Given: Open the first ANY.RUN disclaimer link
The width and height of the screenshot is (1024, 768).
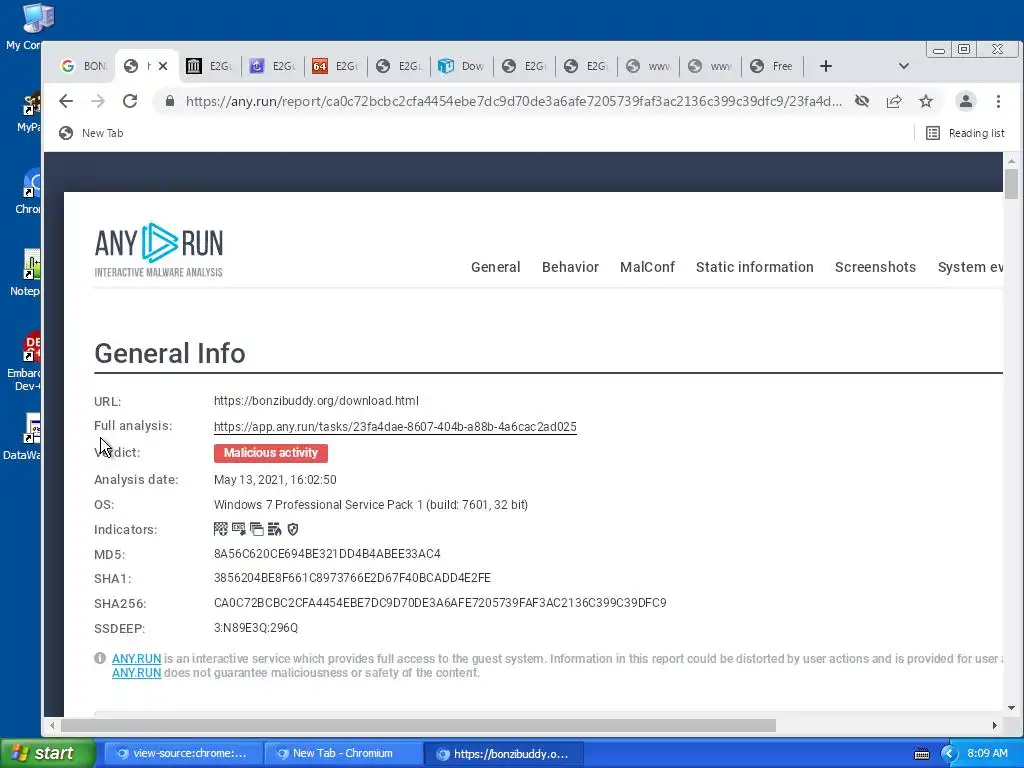Looking at the screenshot, I should pyautogui.click(x=136, y=659).
